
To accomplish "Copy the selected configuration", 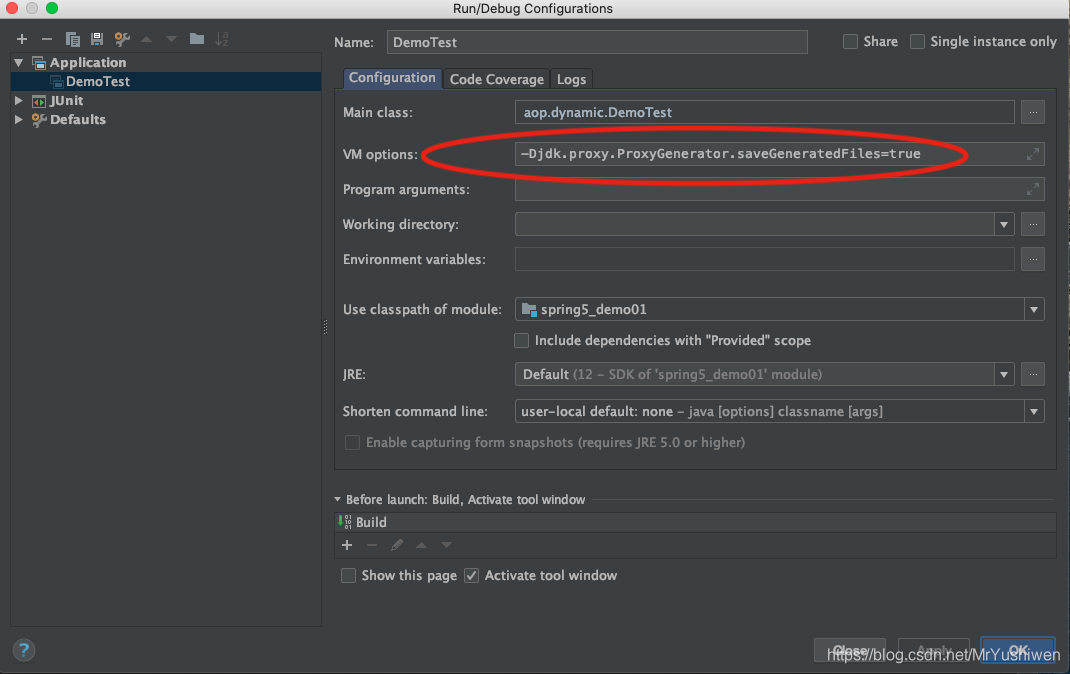I will click(x=72, y=39).
